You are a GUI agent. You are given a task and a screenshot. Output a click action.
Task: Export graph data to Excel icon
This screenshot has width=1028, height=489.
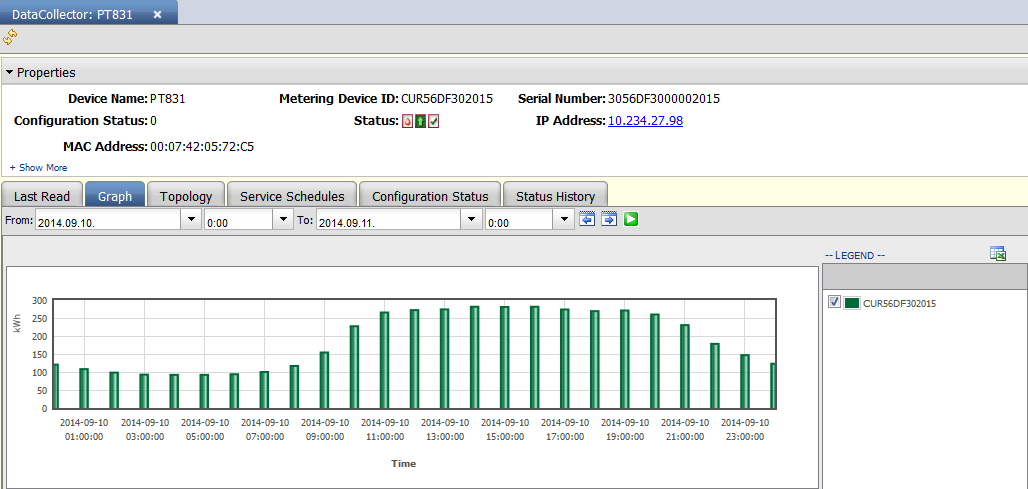[998, 254]
